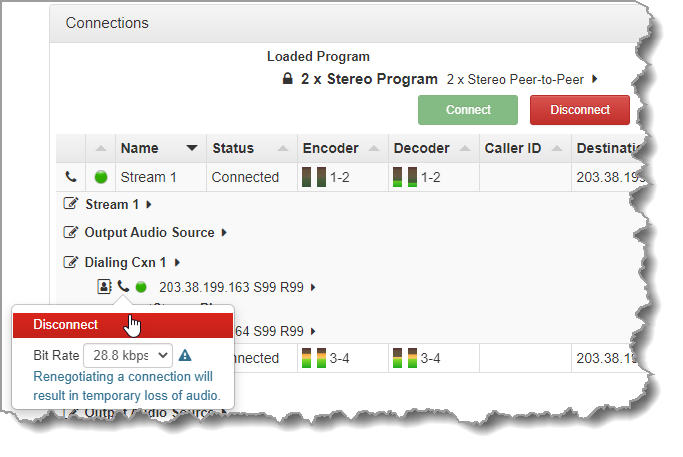Expand the 2 x Stereo Peer-to-Peer program arrow

(595, 79)
